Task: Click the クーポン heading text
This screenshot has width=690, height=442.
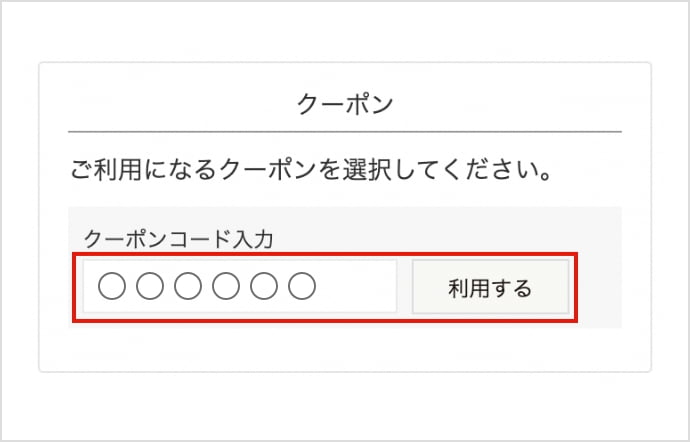Action: point(345,103)
